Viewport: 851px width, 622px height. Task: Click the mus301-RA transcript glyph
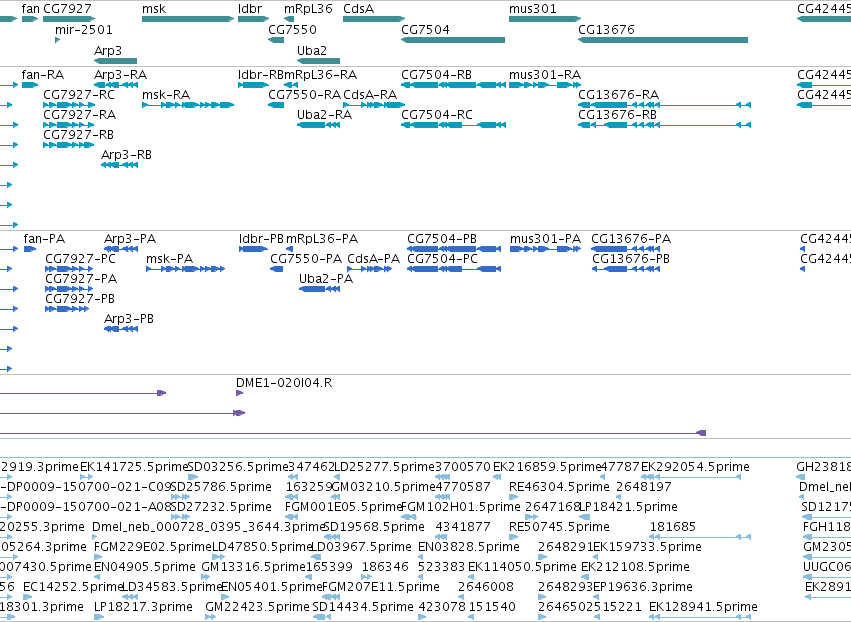(x=545, y=85)
